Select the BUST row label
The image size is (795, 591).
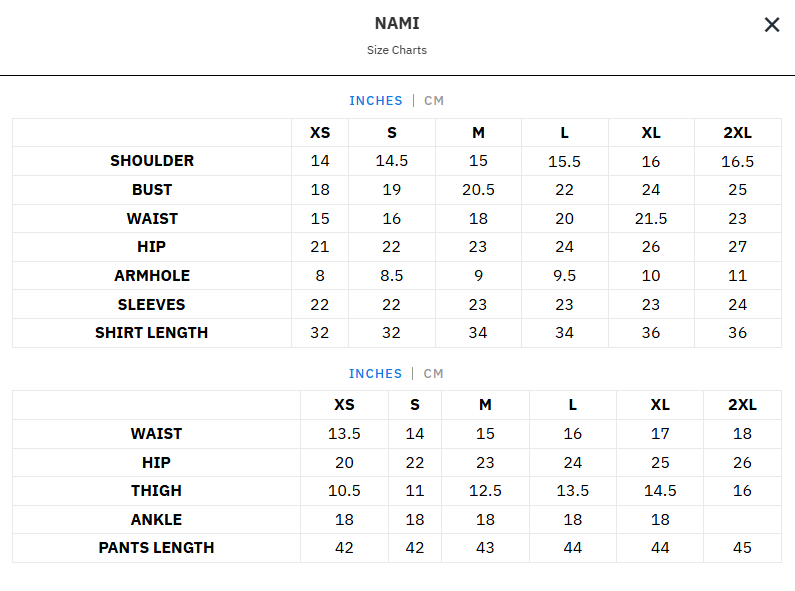pos(152,190)
